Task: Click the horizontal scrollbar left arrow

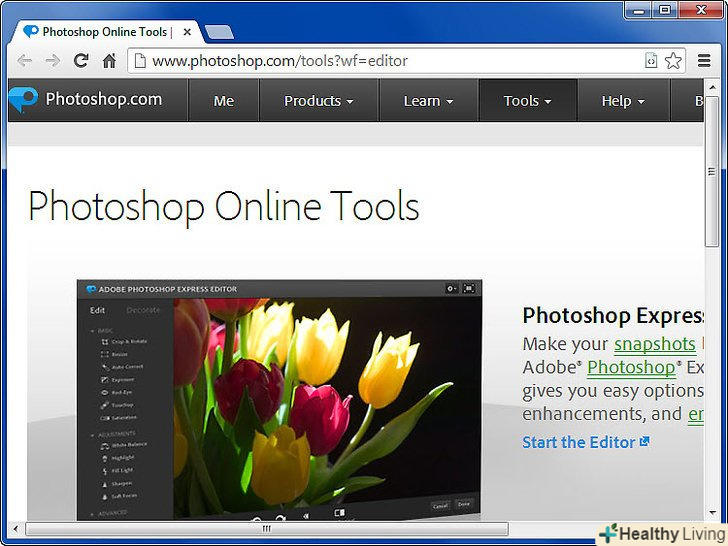Action: point(16,528)
